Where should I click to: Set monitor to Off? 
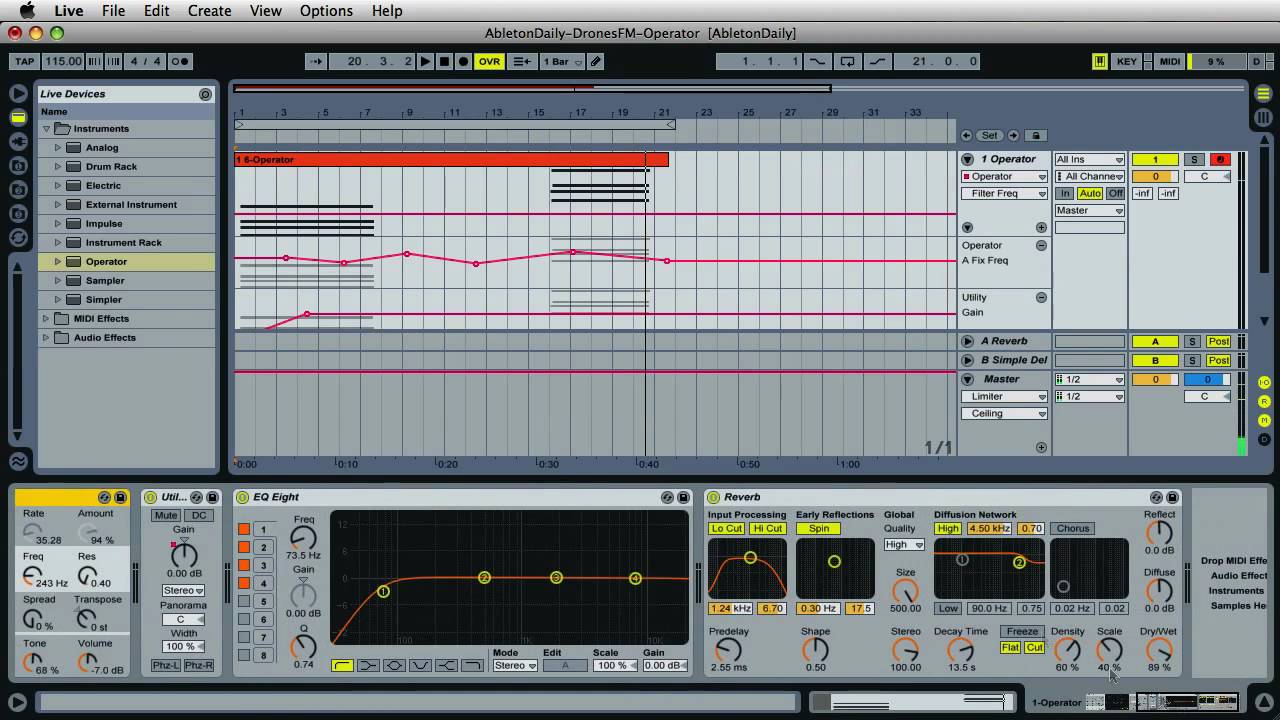coord(1115,194)
